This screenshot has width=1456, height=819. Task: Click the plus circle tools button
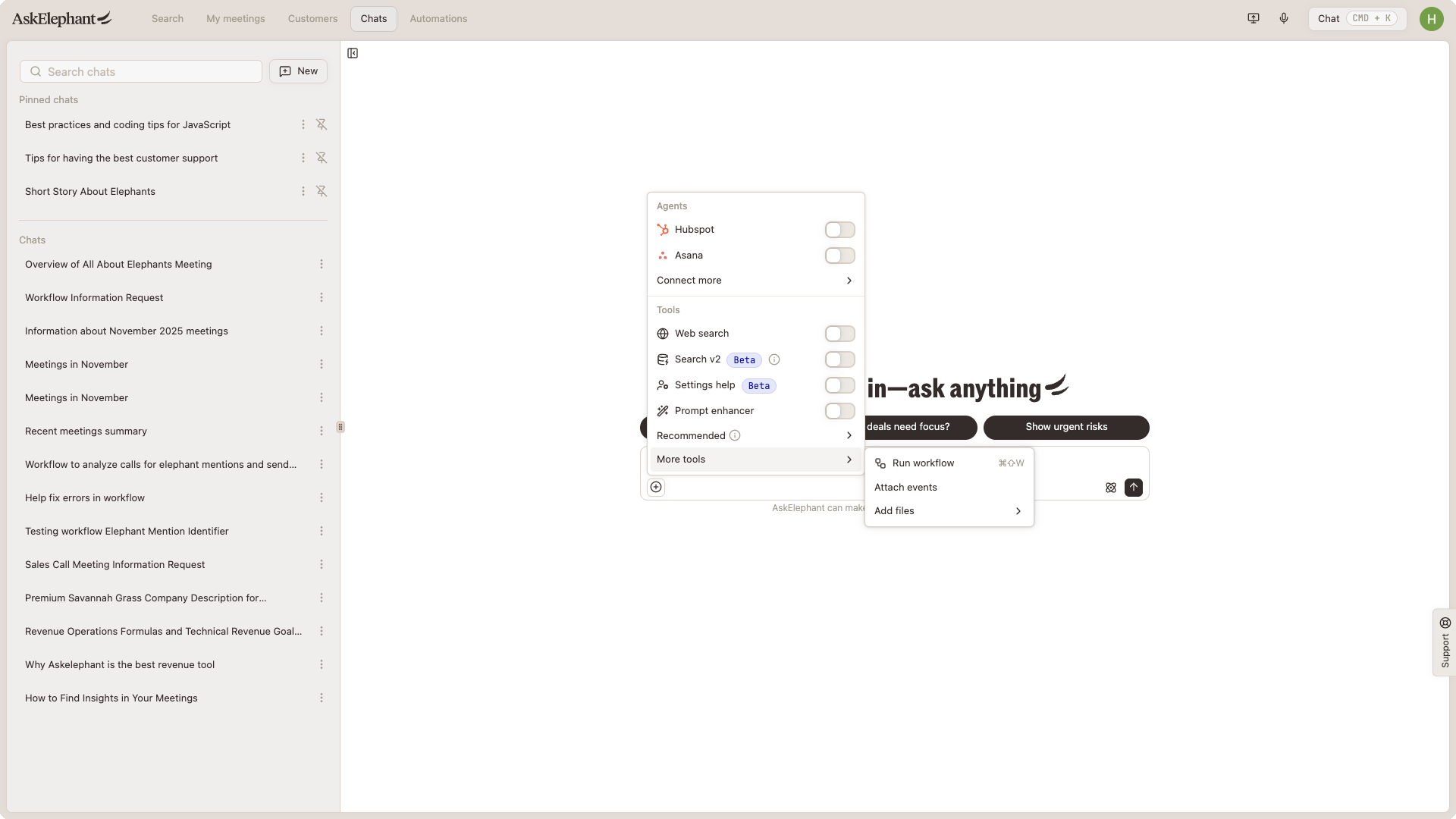(x=656, y=487)
